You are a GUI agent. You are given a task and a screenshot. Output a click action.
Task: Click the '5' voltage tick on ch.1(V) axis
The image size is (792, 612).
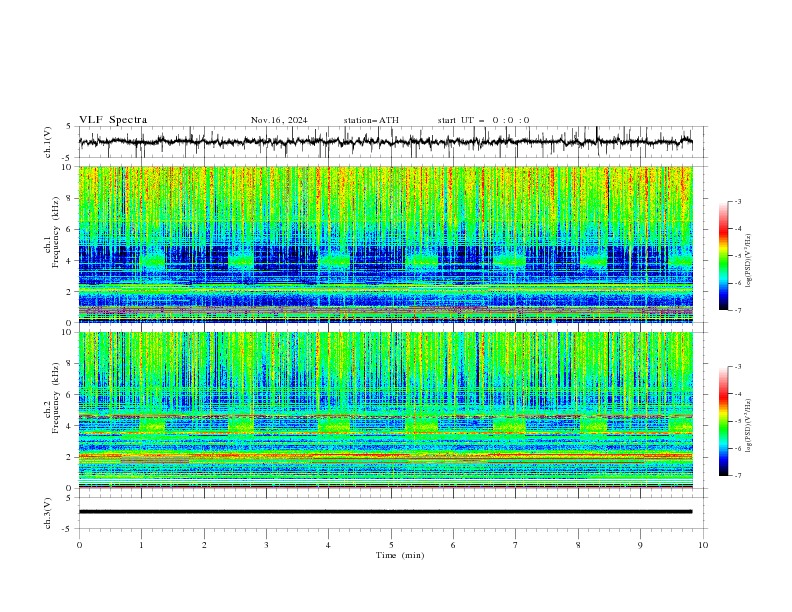point(69,126)
